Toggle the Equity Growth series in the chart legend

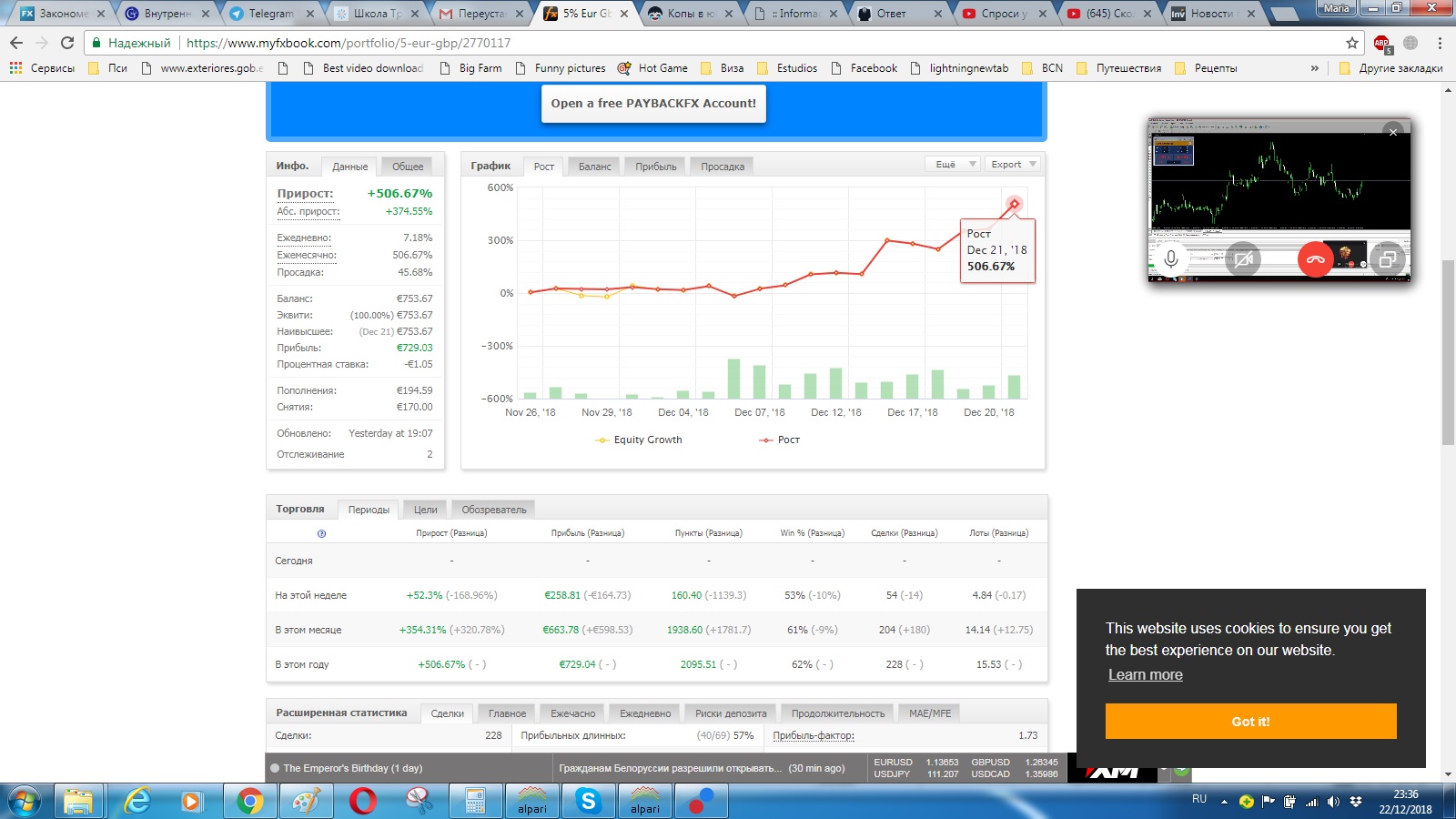639,440
